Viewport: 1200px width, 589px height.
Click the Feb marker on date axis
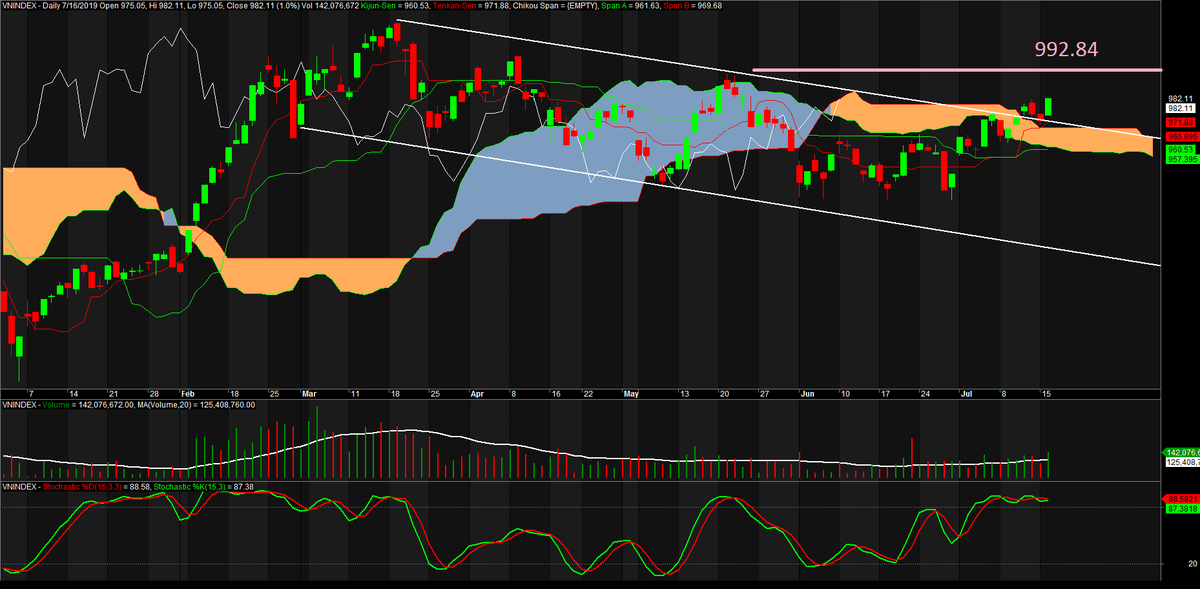coord(187,394)
